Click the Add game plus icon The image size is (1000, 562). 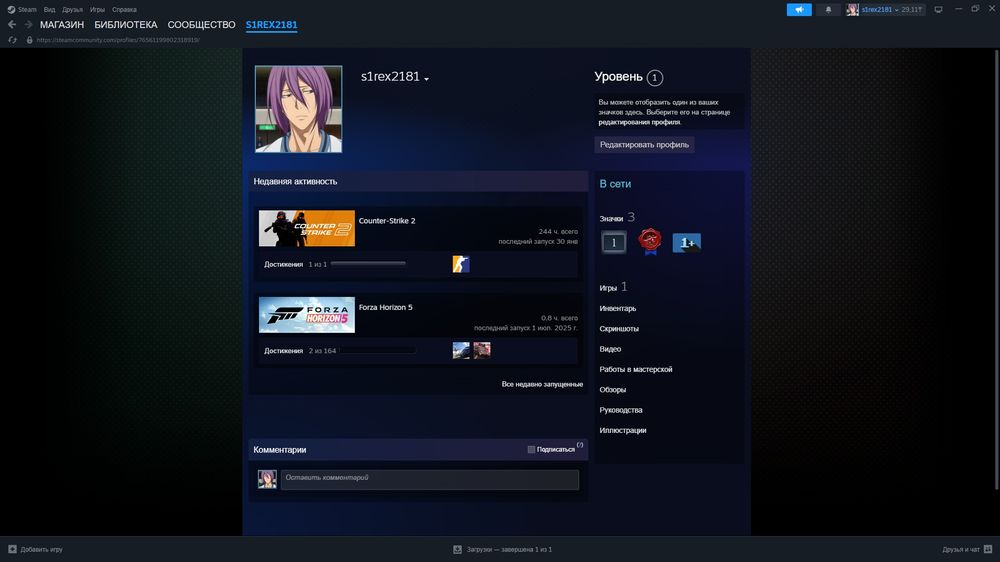point(12,549)
